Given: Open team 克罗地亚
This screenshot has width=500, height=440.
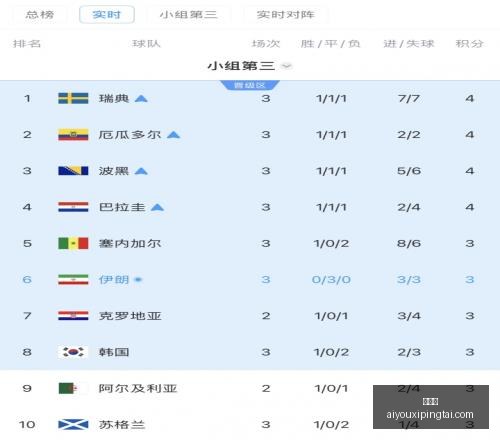Looking at the screenshot, I should pos(130,316).
